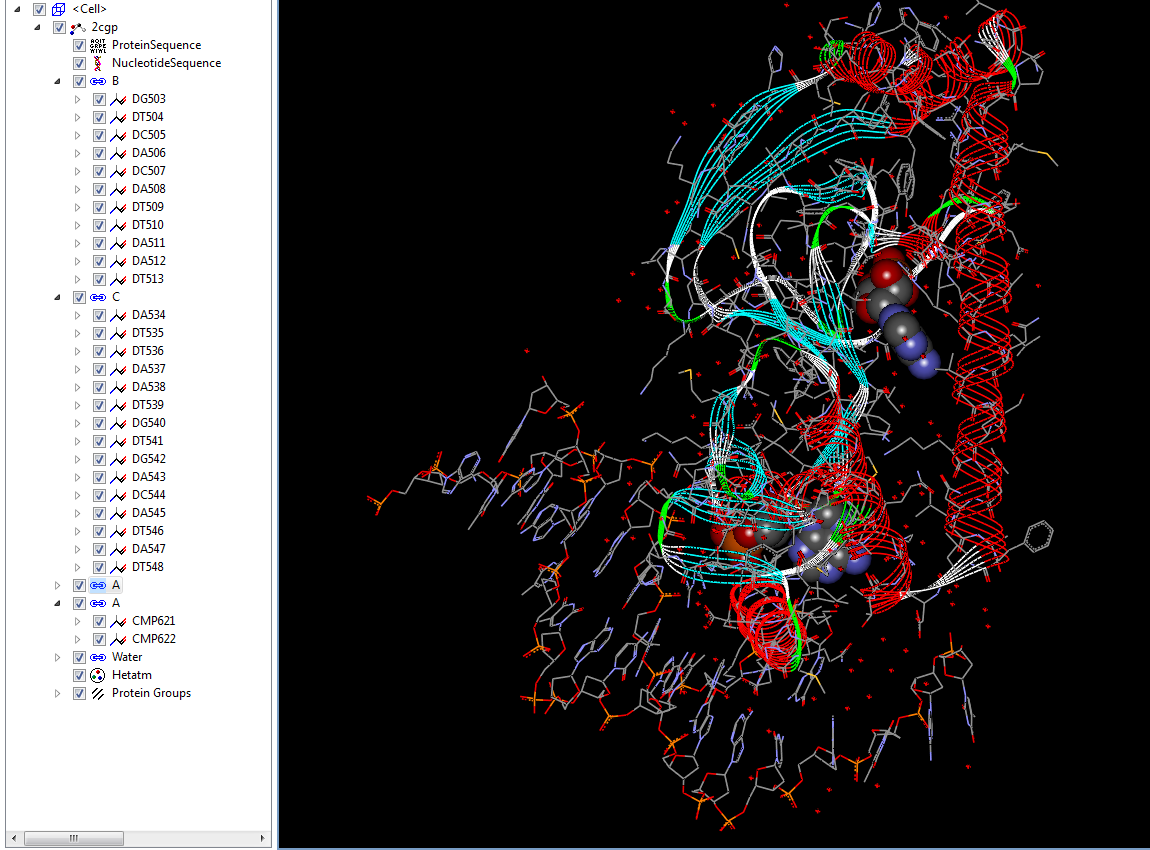Expand the DG503 residue node
The width and height of the screenshot is (1150, 850).
pyautogui.click(x=77, y=99)
